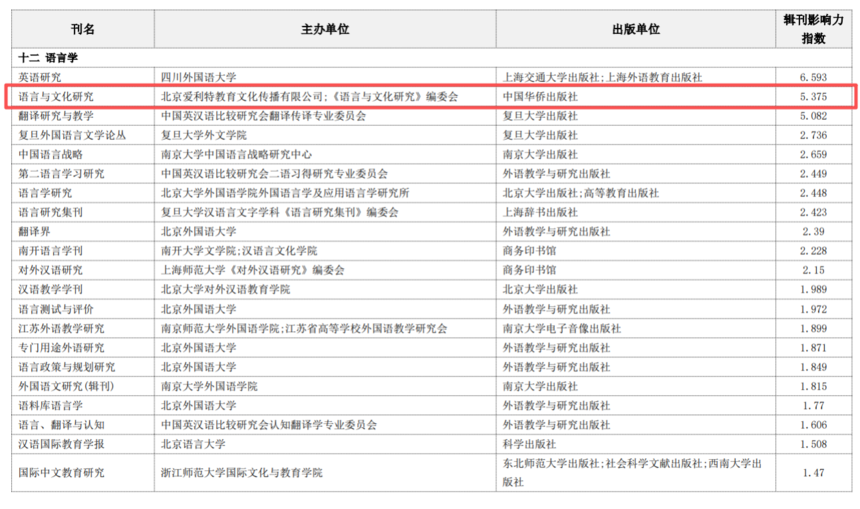
Task: Select journal name 英语研究
Action: coord(39,77)
